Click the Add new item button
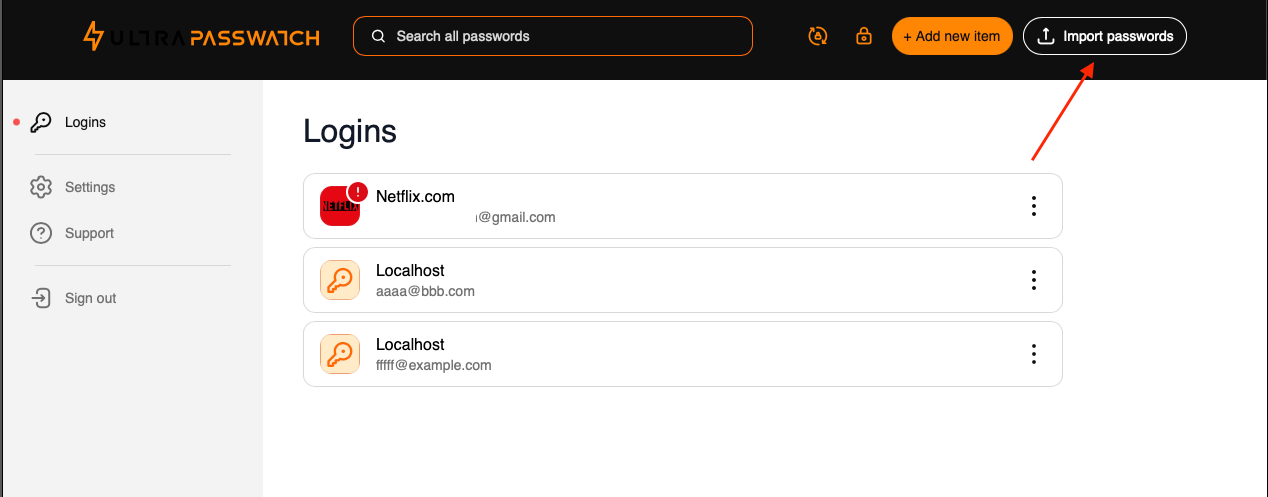Image resolution: width=1268 pixels, height=497 pixels. [952, 36]
